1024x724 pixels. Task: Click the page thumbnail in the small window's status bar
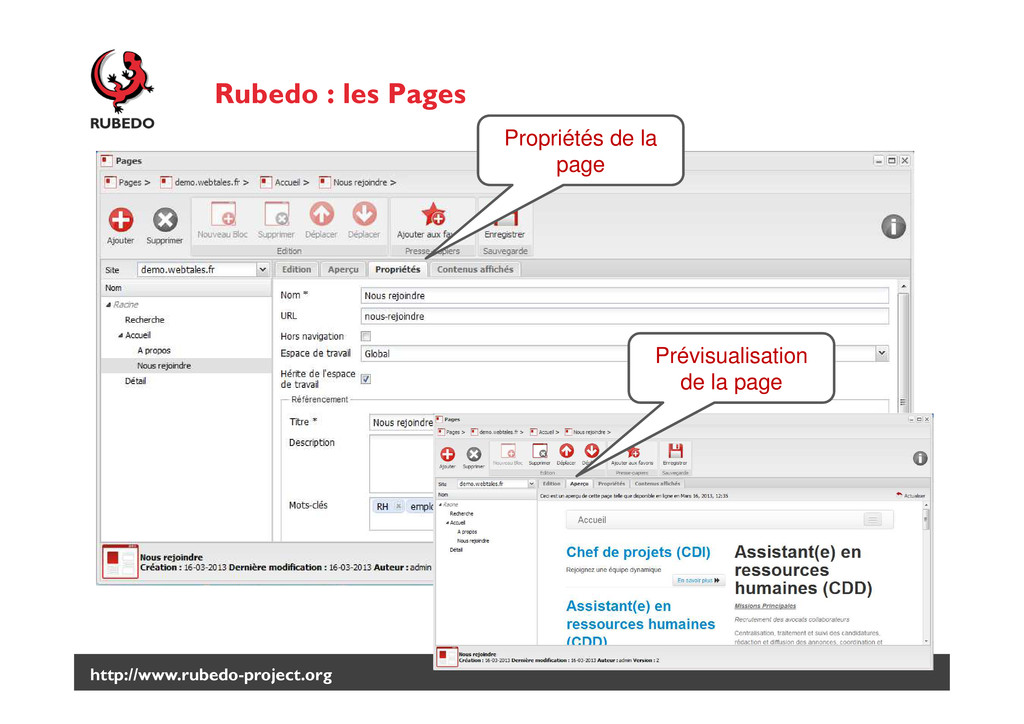coord(447,657)
